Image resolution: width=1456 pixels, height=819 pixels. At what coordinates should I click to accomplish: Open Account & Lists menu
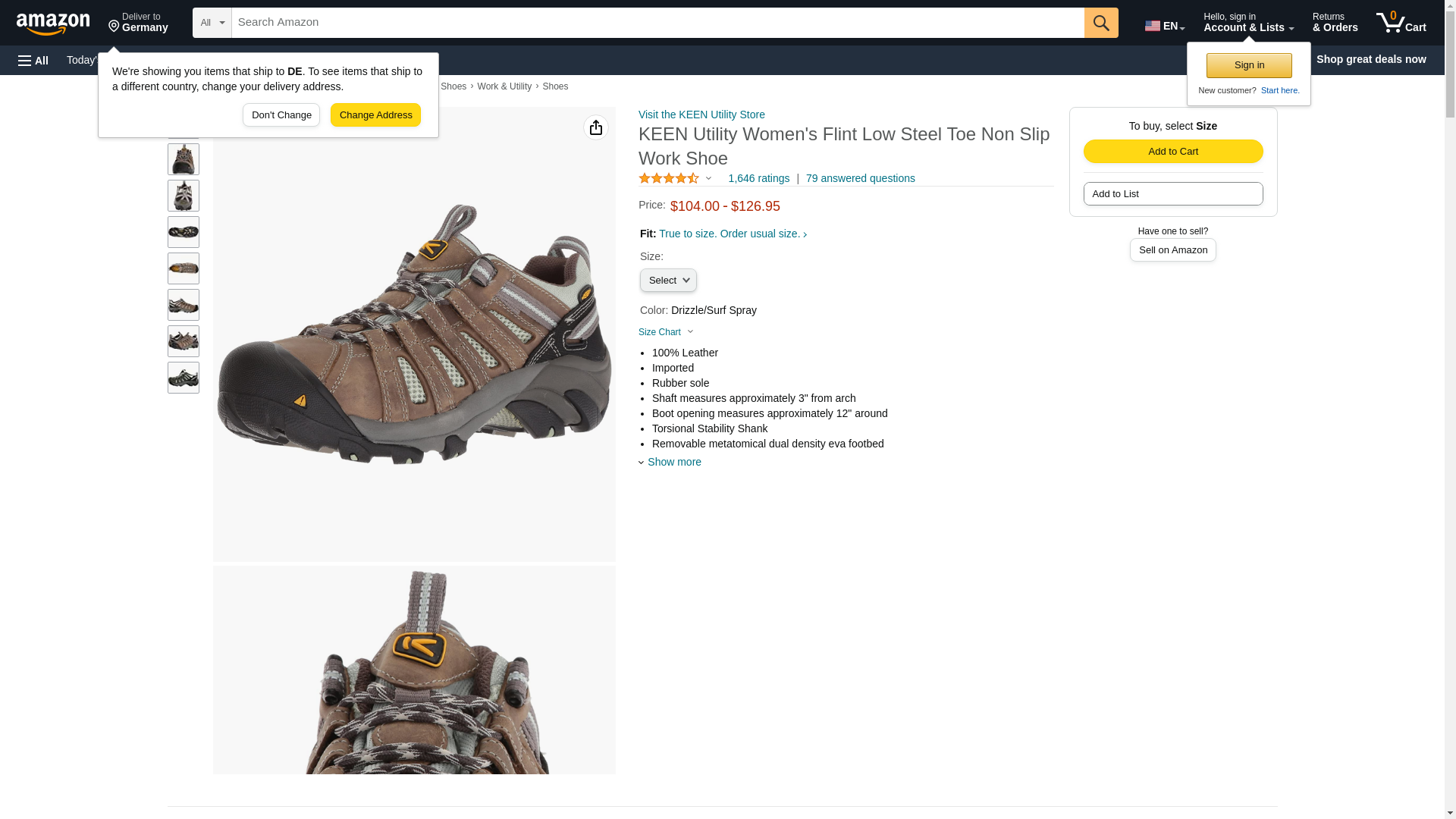(1248, 23)
